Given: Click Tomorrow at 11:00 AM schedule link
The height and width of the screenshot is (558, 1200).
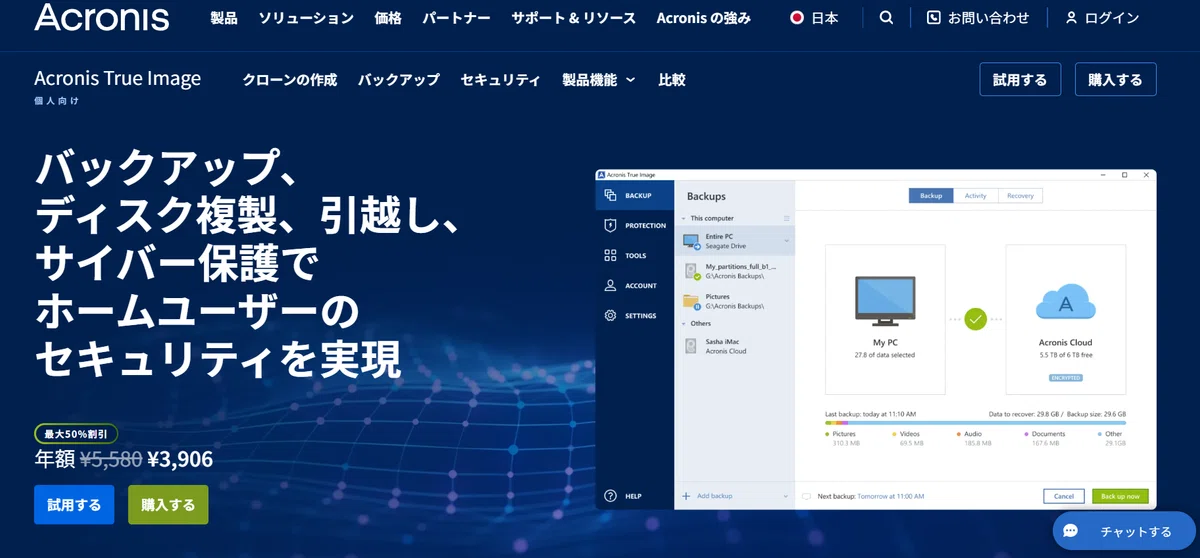Looking at the screenshot, I should pyautogui.click(x=891, y=496).
